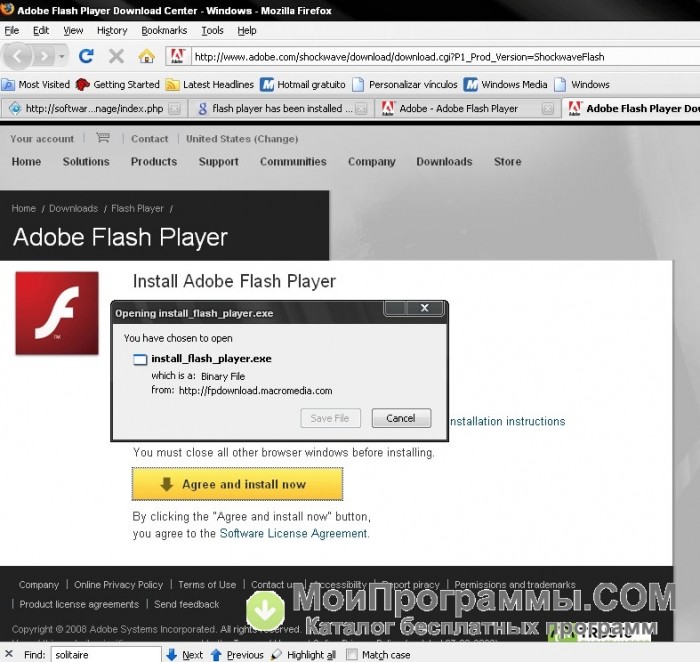Close the Find bar with the X

[9, 654]
